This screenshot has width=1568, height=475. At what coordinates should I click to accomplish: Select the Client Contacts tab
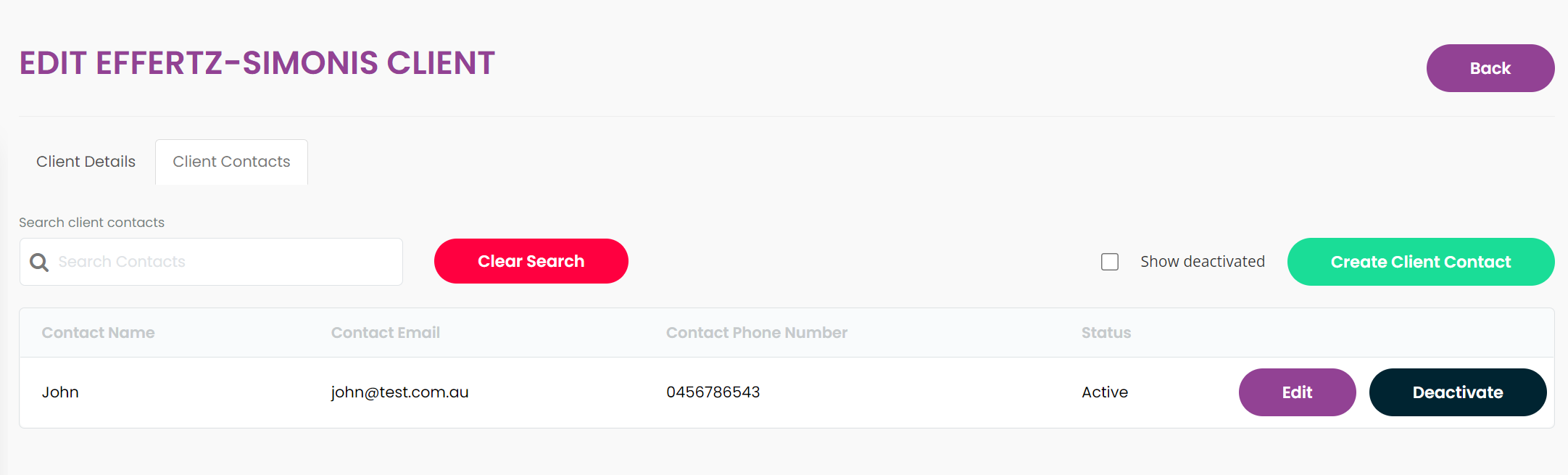tap(231, 162)
